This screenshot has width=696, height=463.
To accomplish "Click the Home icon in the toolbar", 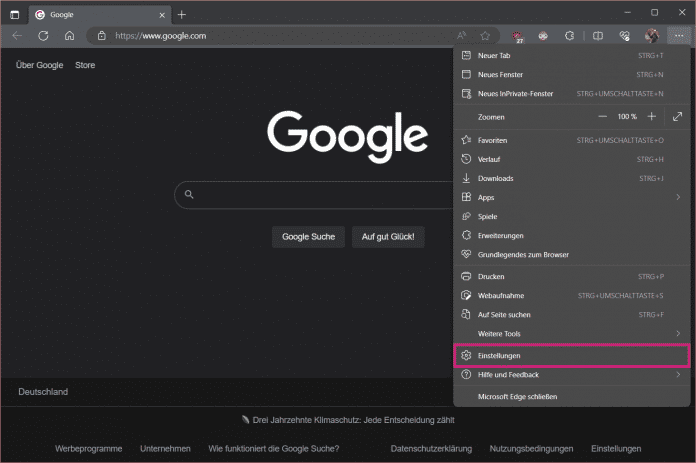I will (x=69, y=35).
